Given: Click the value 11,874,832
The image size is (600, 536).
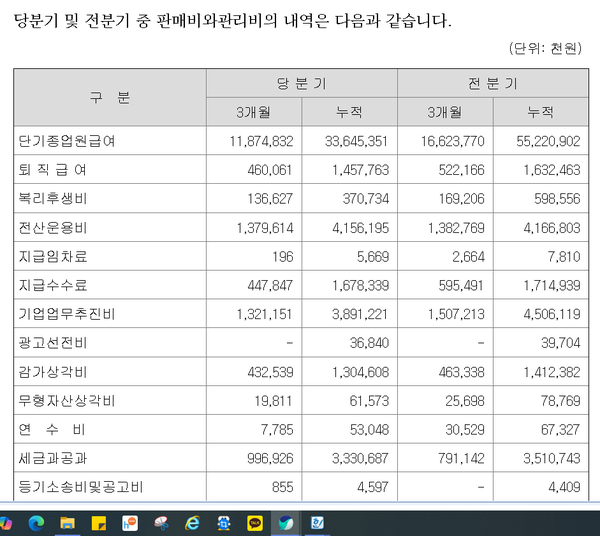Looking at the screenshot, I should click(x=261, y=142).
